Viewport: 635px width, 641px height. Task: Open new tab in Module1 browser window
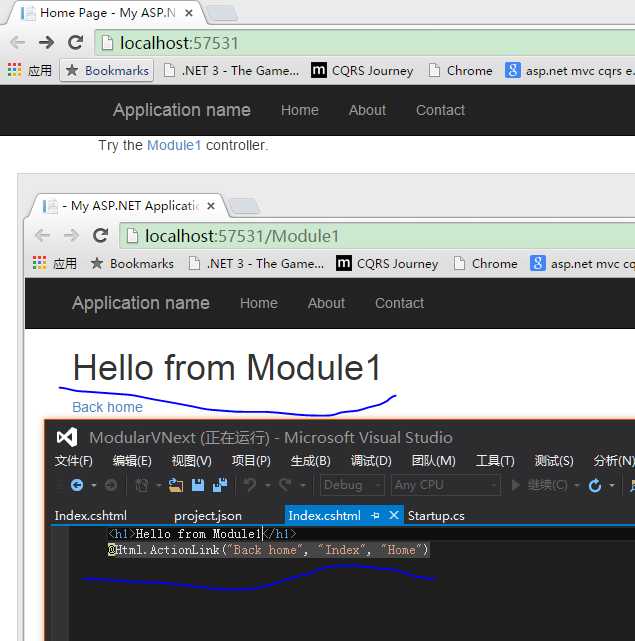244,206
